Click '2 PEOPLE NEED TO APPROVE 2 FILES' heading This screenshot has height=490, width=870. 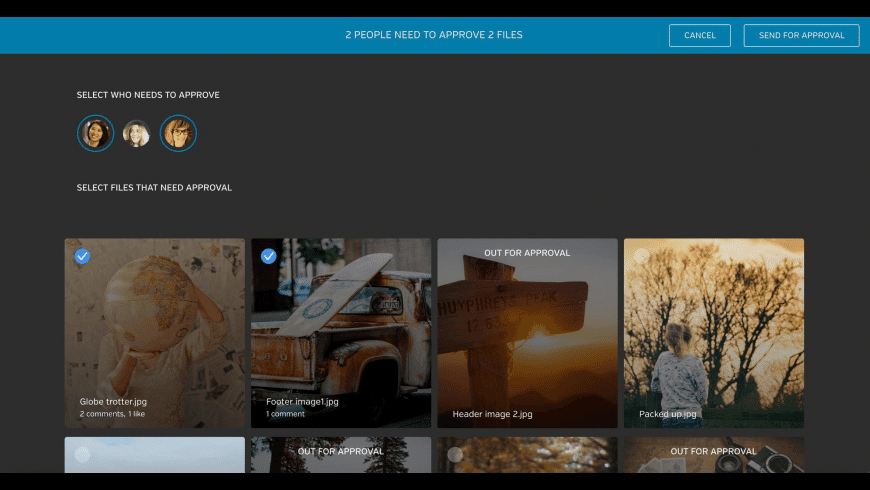[x=434, y=35]
